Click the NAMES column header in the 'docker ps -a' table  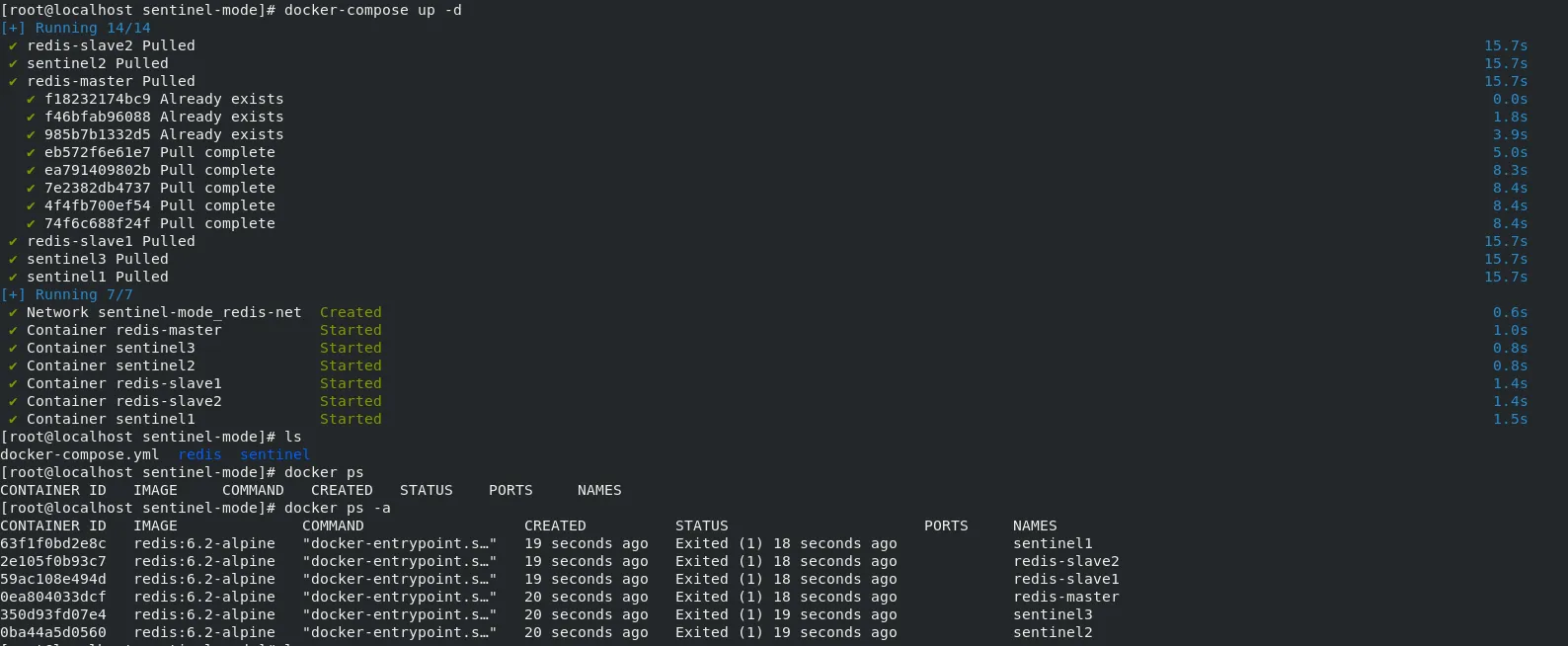[x=1035, y=525]
